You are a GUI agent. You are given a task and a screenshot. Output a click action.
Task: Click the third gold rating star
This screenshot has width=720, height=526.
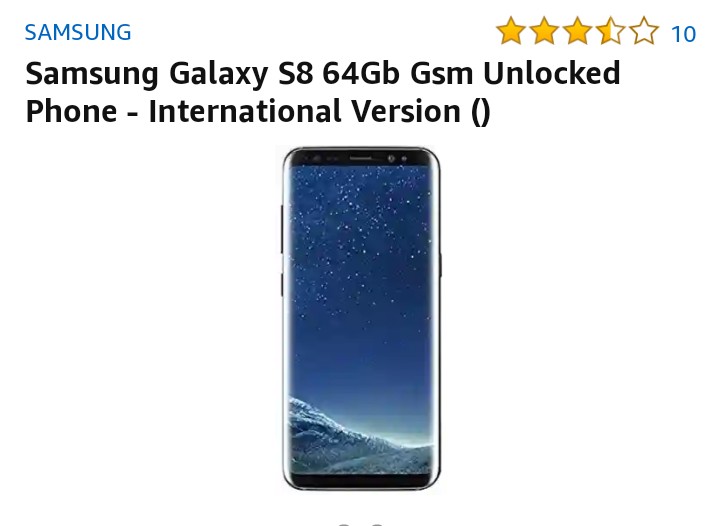(577, 31)
